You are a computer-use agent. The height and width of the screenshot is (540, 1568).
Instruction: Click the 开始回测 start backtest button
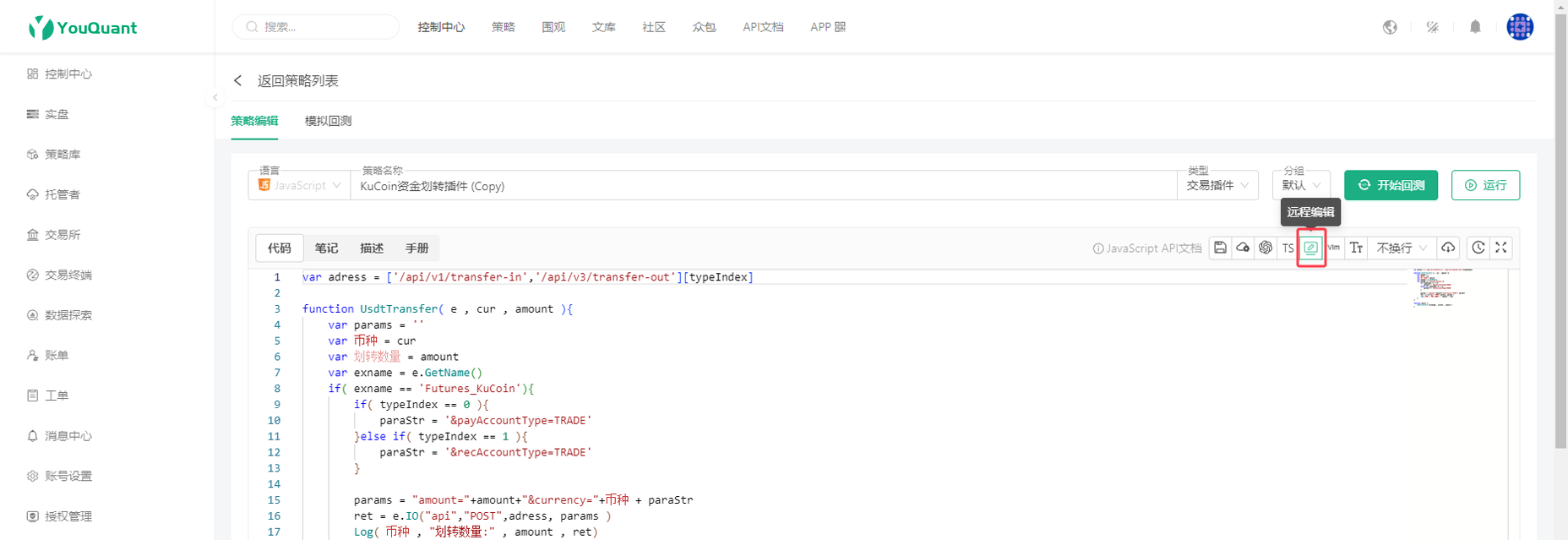(x=1391, y=185)
